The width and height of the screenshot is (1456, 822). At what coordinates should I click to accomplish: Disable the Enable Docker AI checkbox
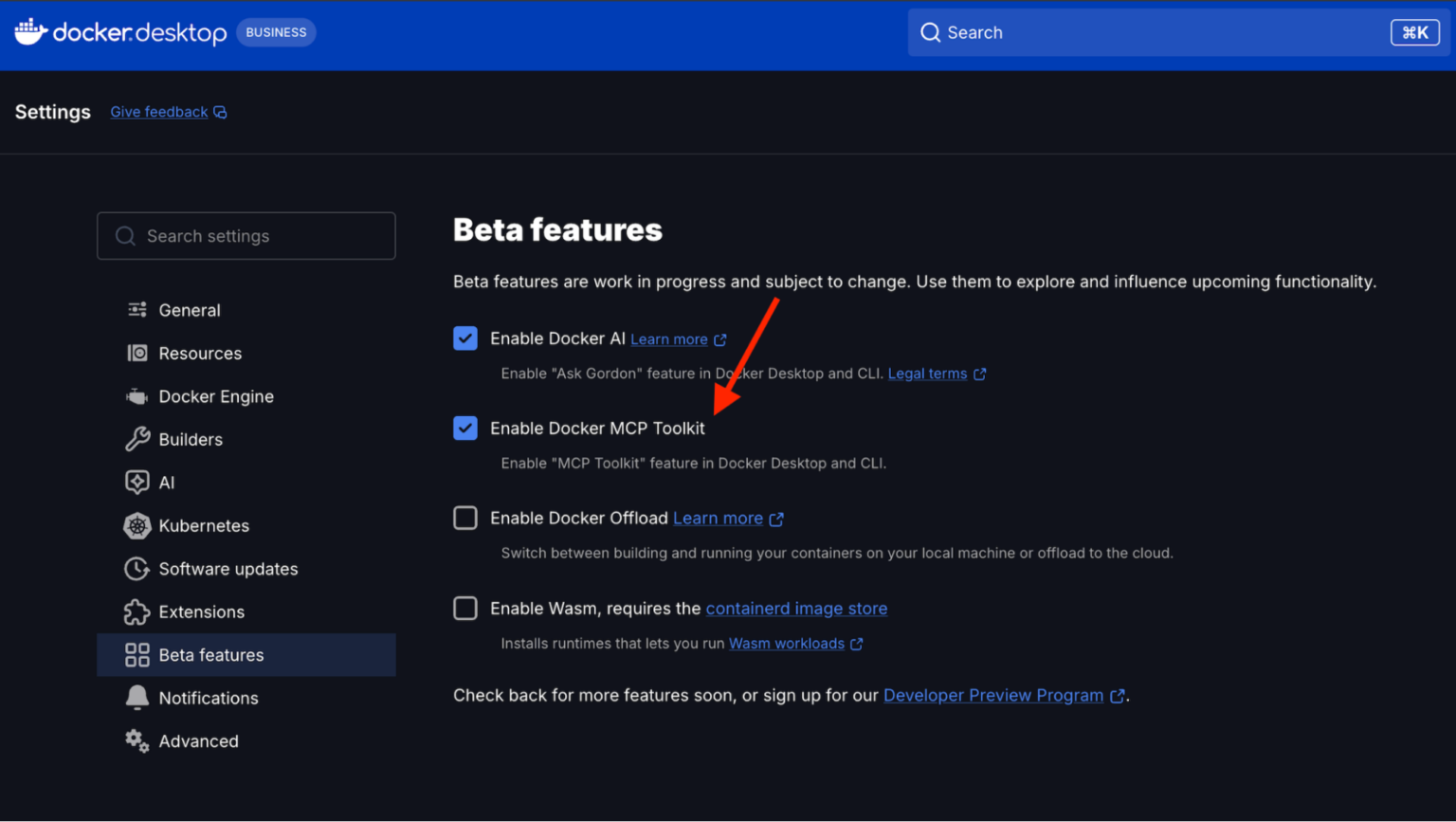click(x=465, y=338)
